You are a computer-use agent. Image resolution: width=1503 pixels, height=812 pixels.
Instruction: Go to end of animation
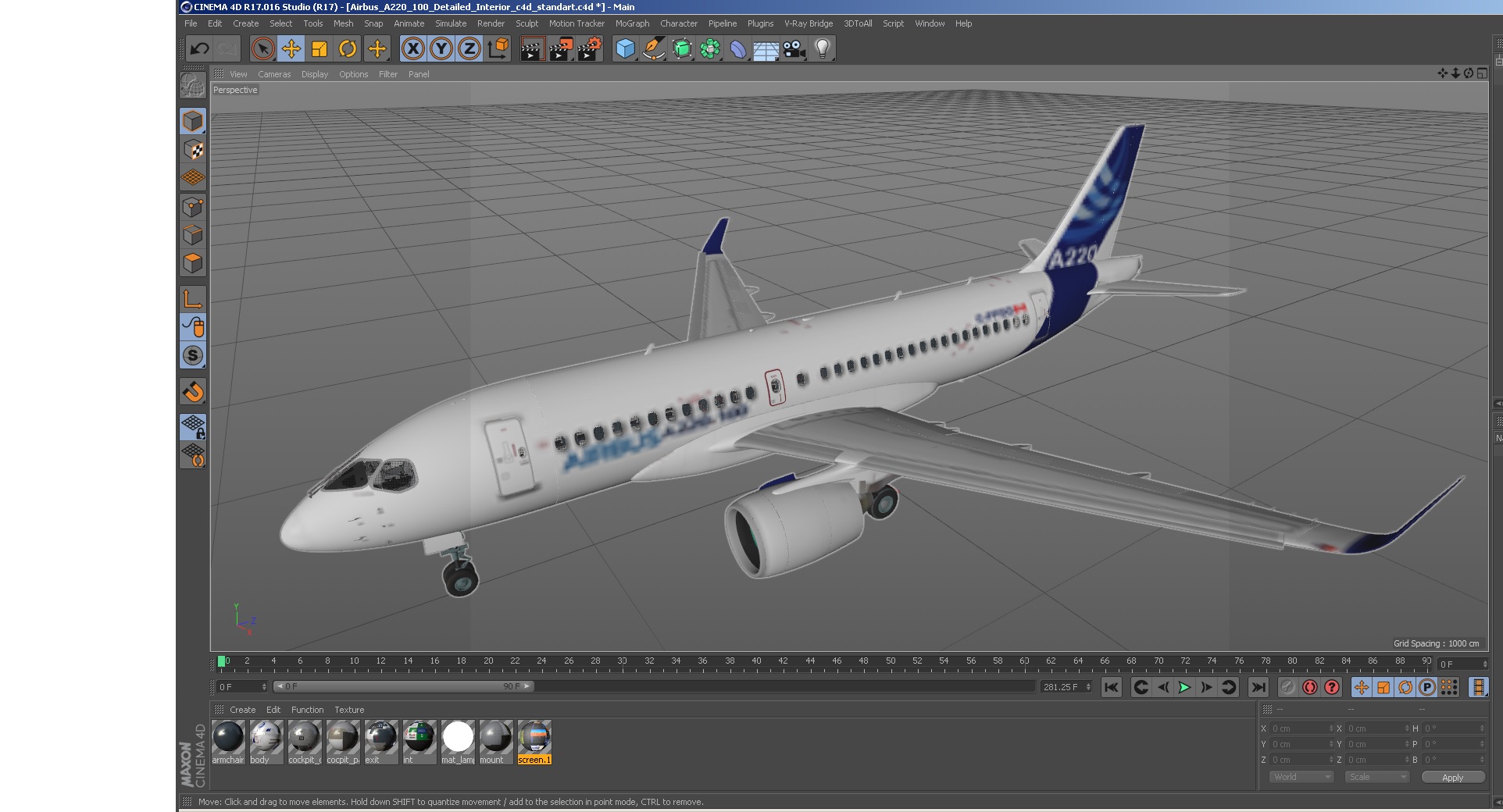click(1258, 687)
